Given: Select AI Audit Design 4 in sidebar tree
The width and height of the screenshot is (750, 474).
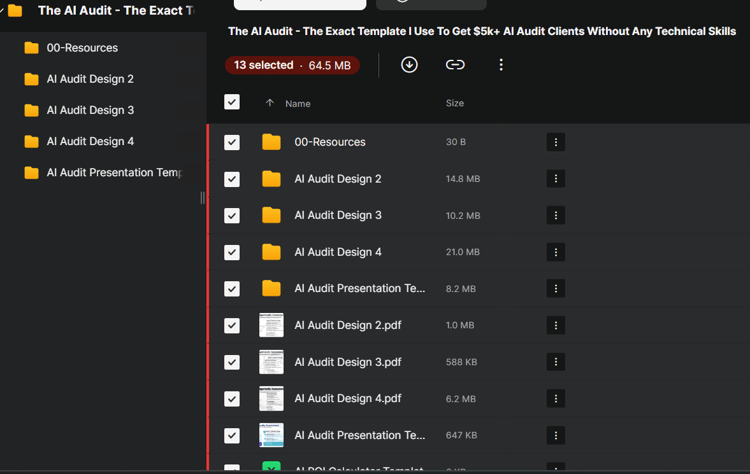Looking at the screenshot, I should (x=90, y=141).
